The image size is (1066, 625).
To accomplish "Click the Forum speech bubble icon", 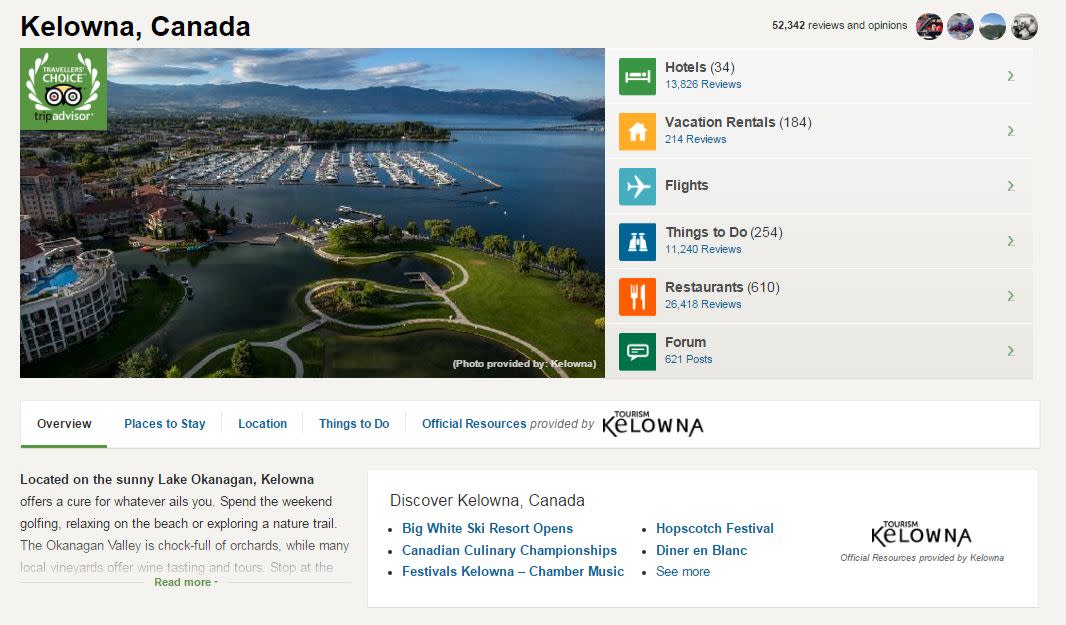I will click(x=637, y=352).
